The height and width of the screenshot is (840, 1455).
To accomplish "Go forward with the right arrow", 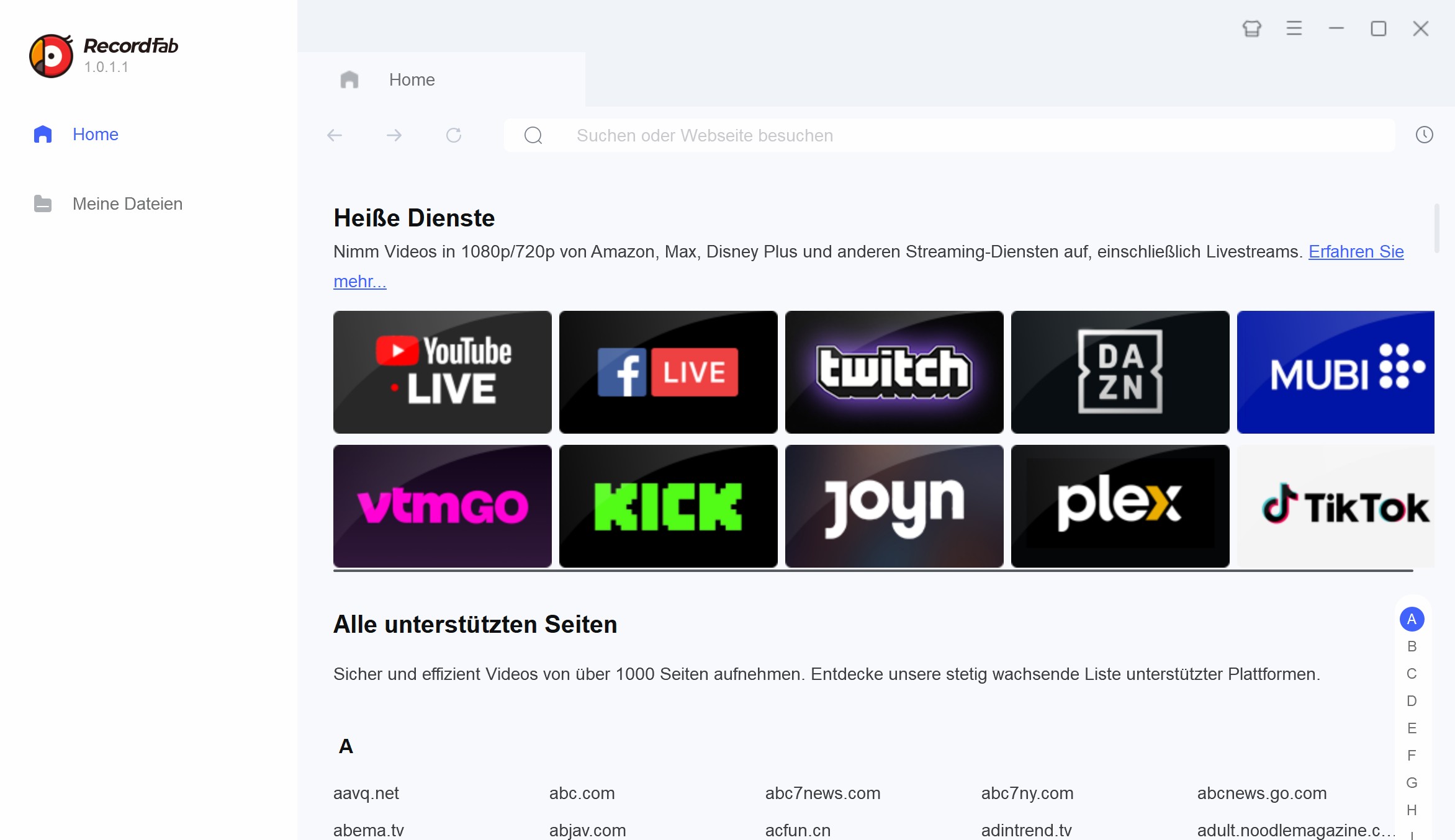I will point(394,135).
